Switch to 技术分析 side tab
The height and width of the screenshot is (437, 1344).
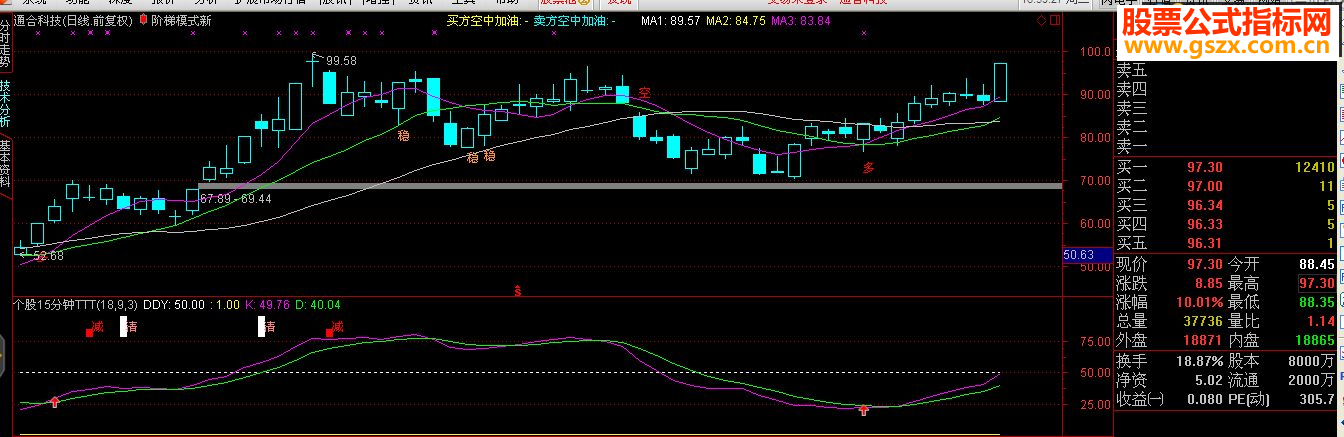click(5, 104)
